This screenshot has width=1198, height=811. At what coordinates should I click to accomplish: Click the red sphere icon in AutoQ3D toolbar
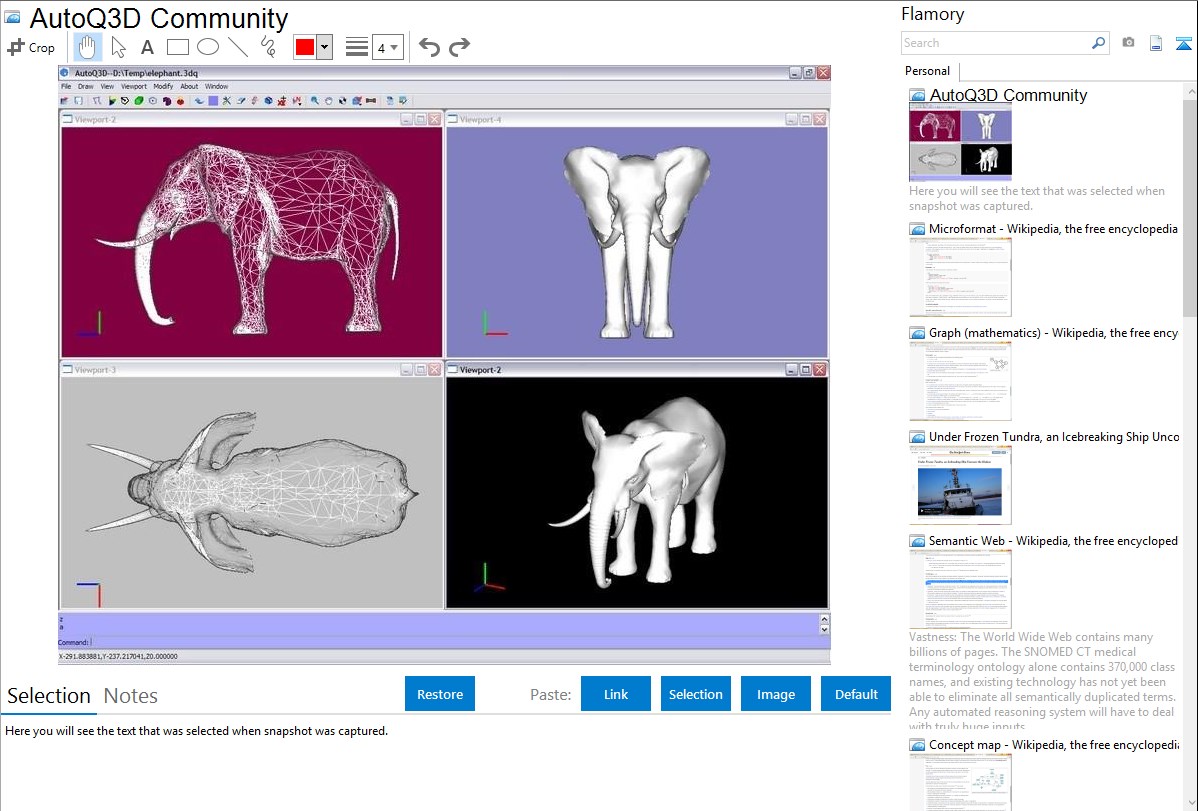tap(180, 100)
